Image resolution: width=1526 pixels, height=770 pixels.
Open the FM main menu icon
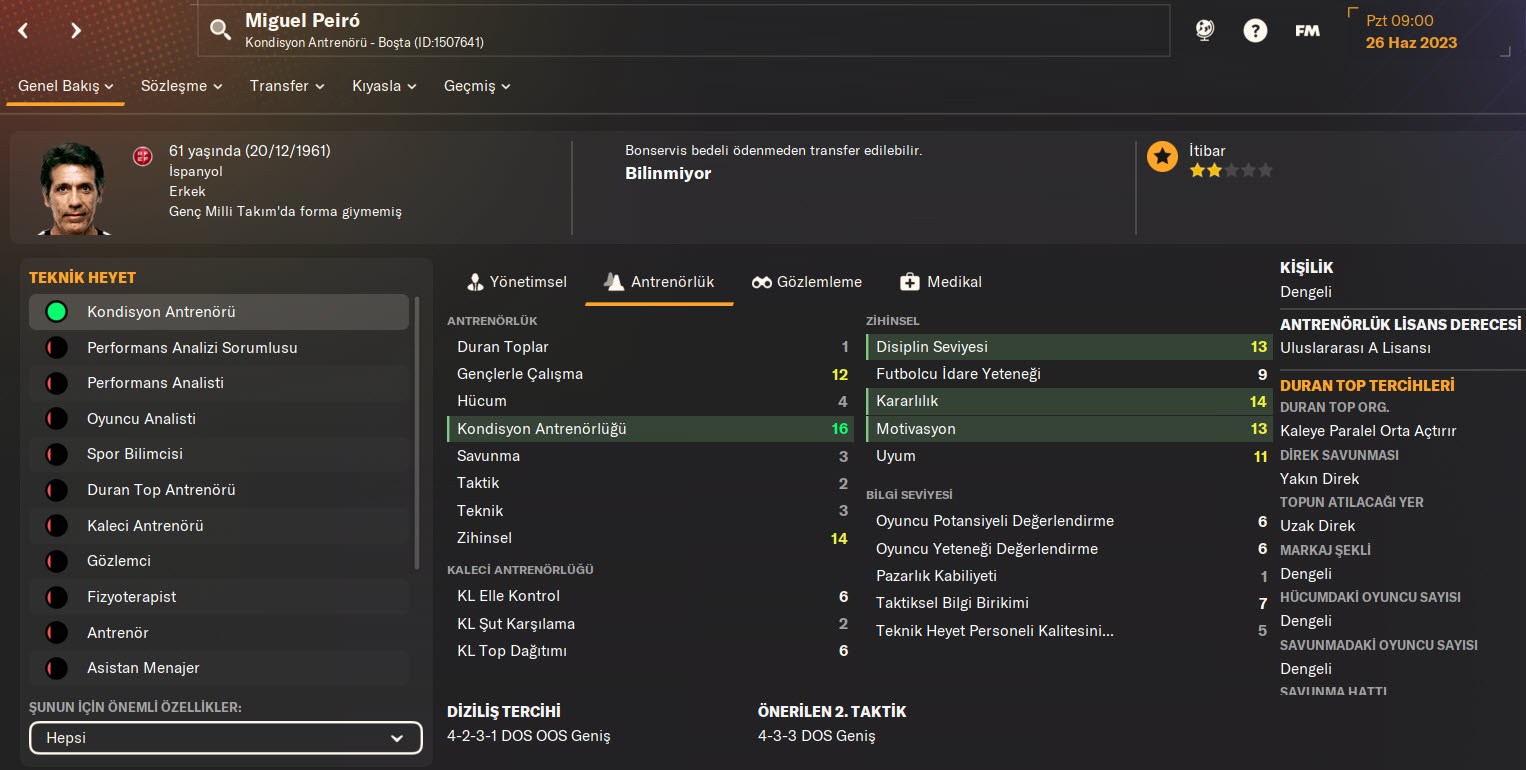pyautogui.click(x=1307, y=31)
